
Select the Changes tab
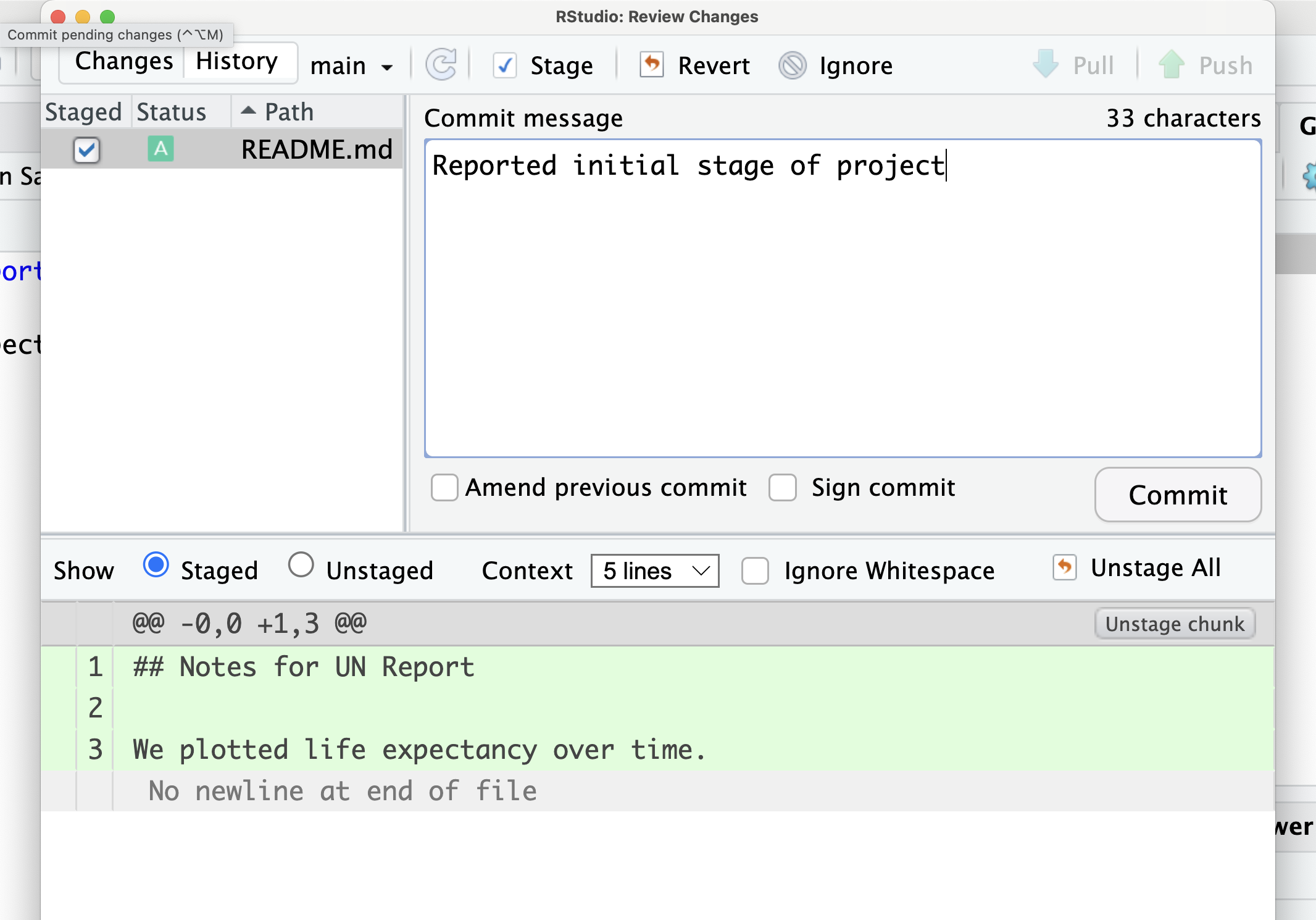click(124, 61)
